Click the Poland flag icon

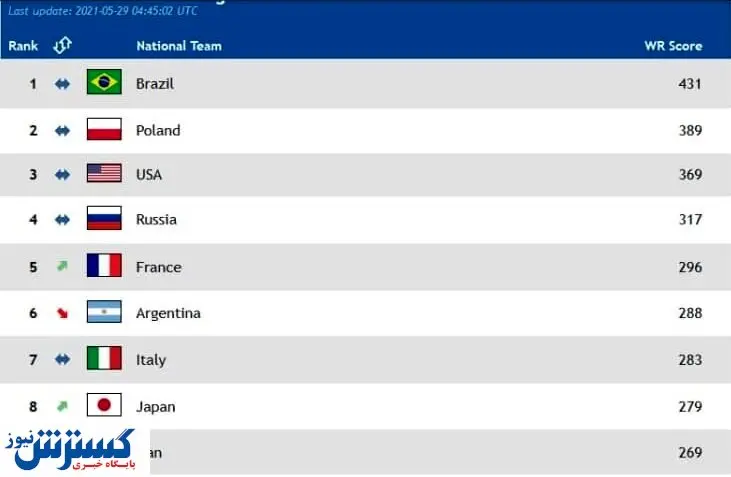104,129
